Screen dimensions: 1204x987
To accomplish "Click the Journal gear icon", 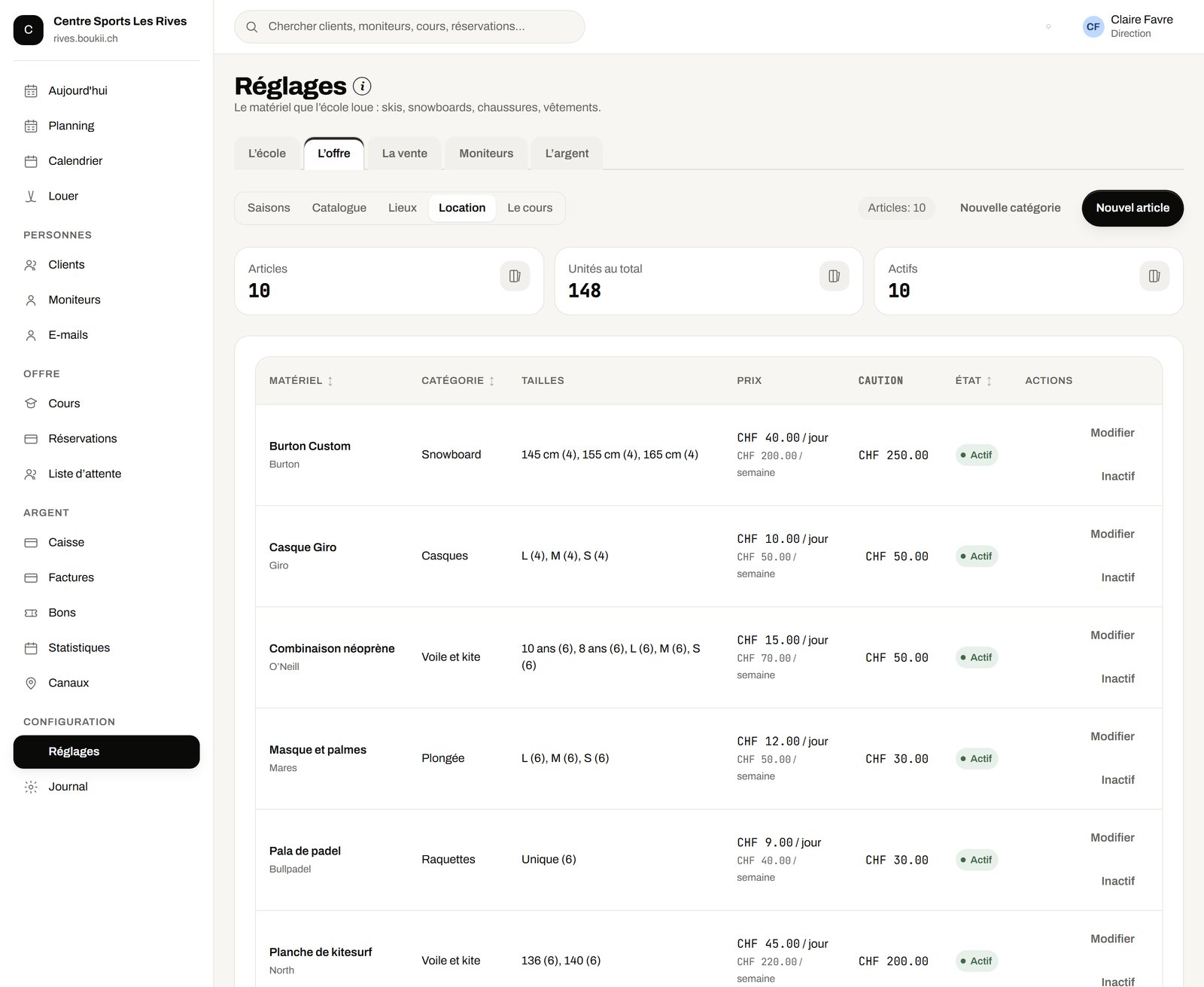I will [31, 787].
